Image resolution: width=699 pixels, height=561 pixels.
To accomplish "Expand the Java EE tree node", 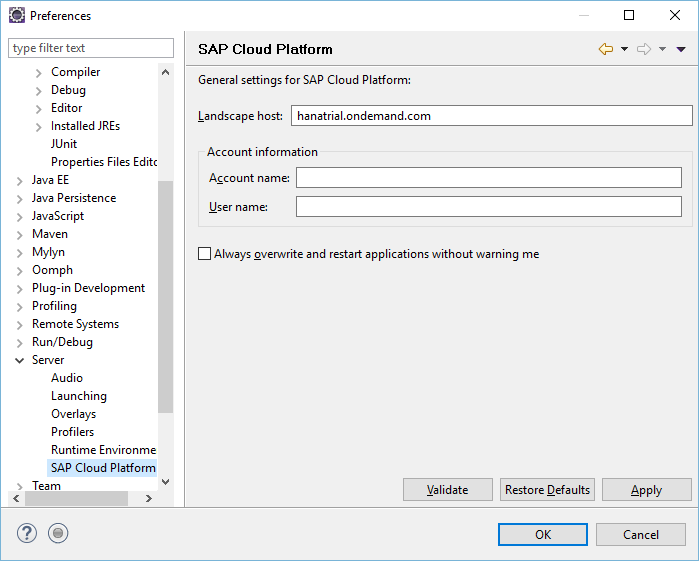I will pyautogui.click(x=20, y=181).
